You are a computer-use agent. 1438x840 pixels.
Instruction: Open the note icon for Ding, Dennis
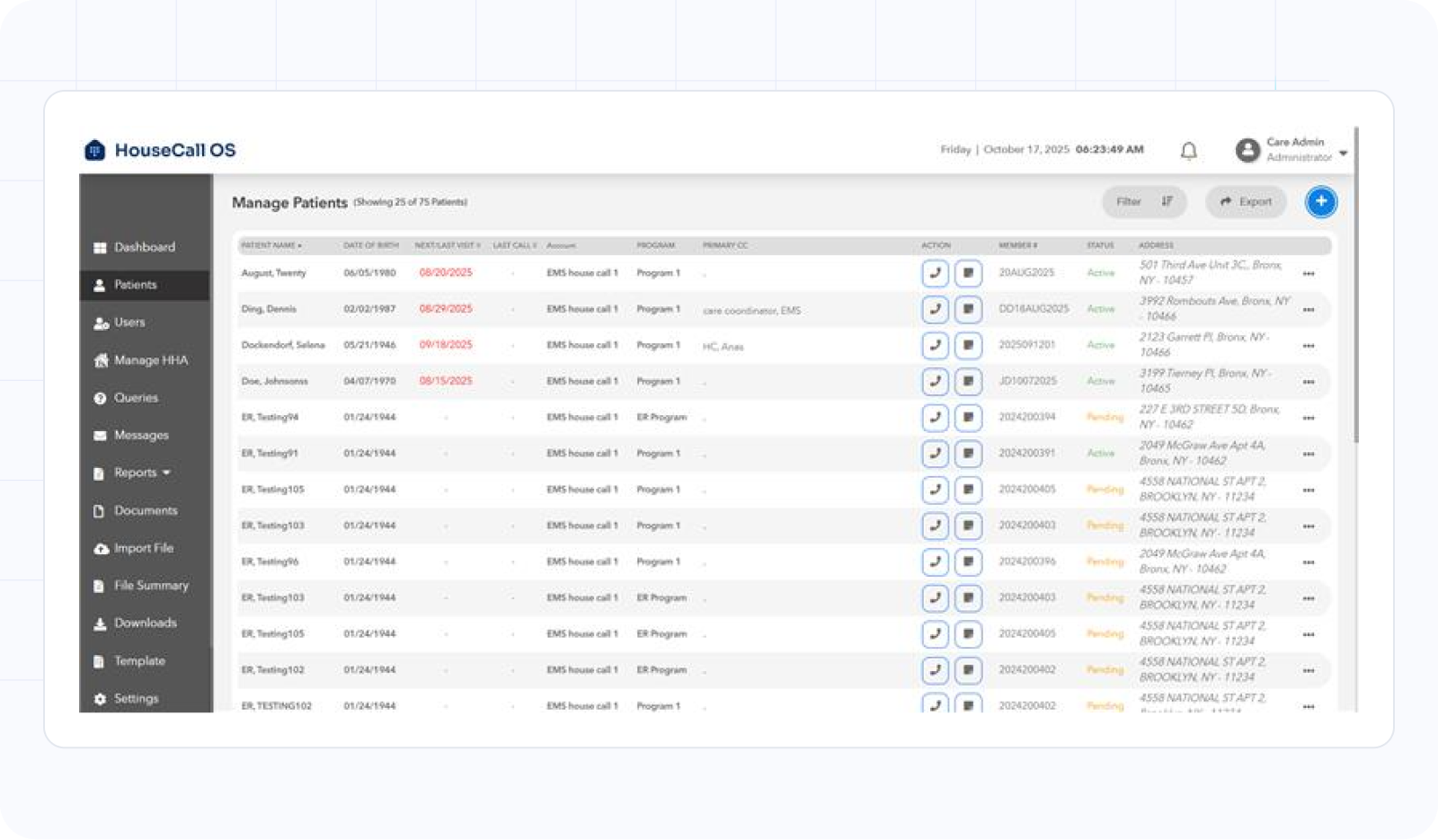coord(968,309)
